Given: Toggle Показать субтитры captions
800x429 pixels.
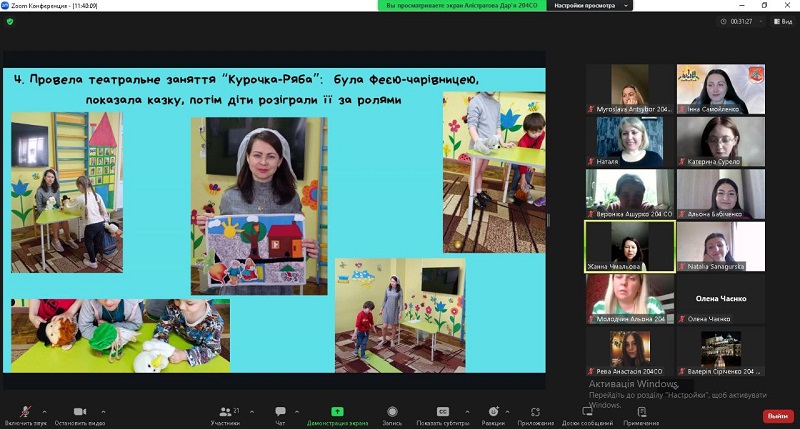Looking at the screenshot, I should (442, 413).
